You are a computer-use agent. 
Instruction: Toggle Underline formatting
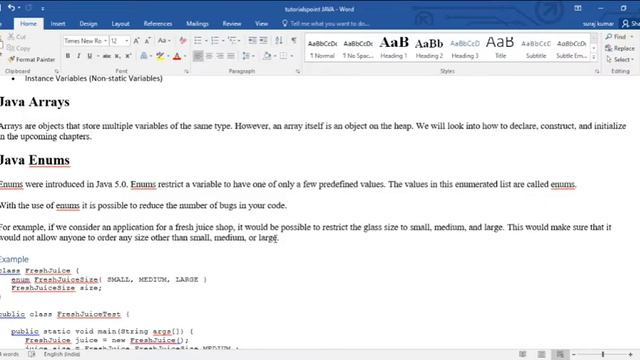pyautogui.click(x=89, y=56)
